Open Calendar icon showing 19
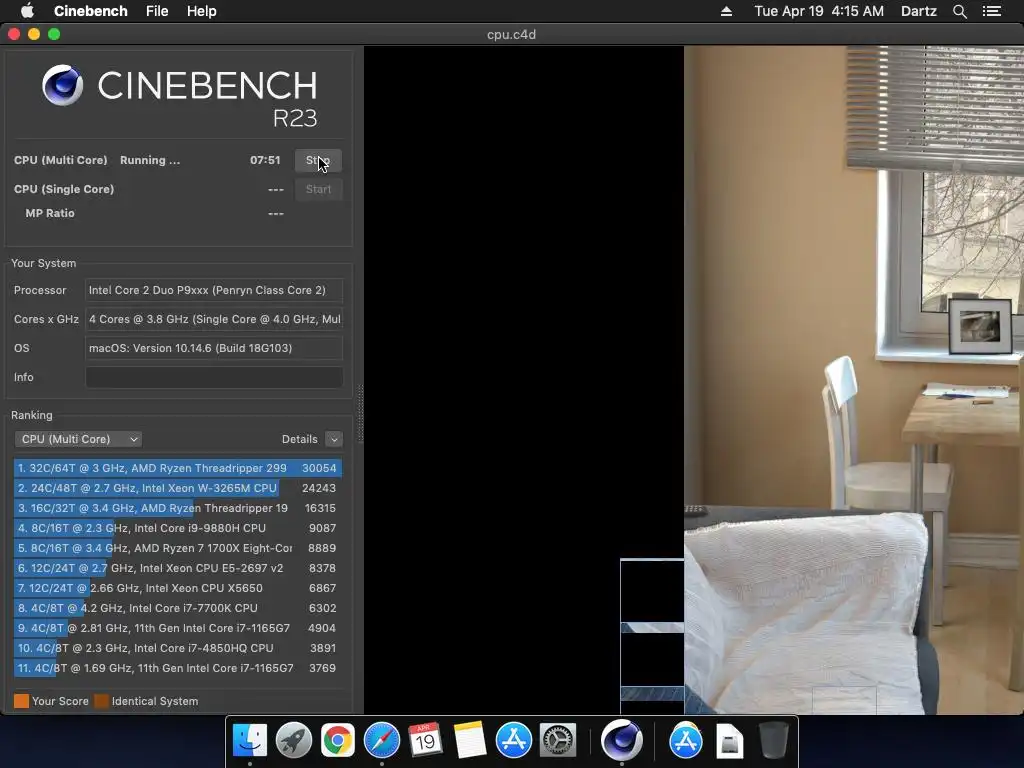The image size is (1024, 768). point(425,741)
